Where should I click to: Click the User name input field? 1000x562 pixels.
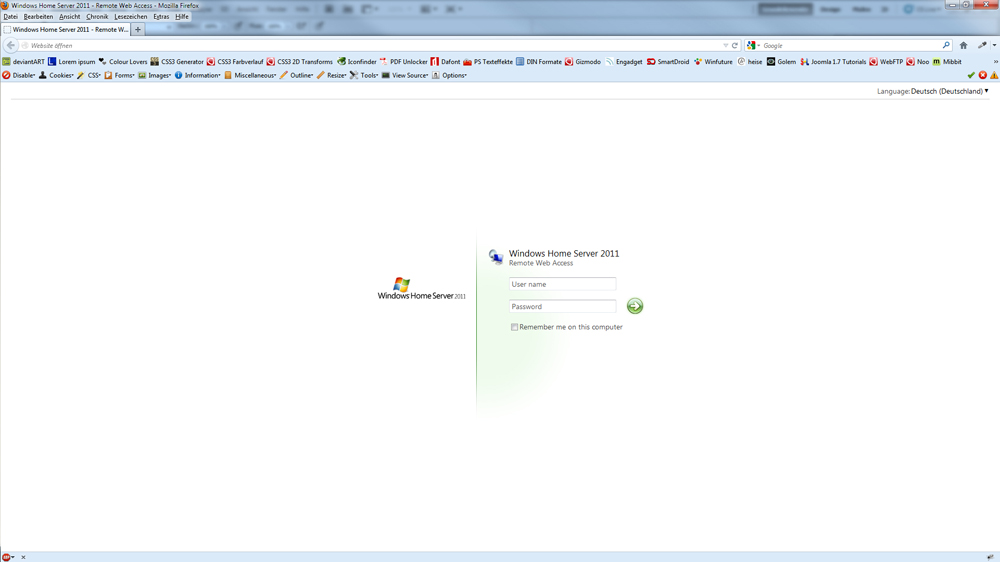click(562, 284)
